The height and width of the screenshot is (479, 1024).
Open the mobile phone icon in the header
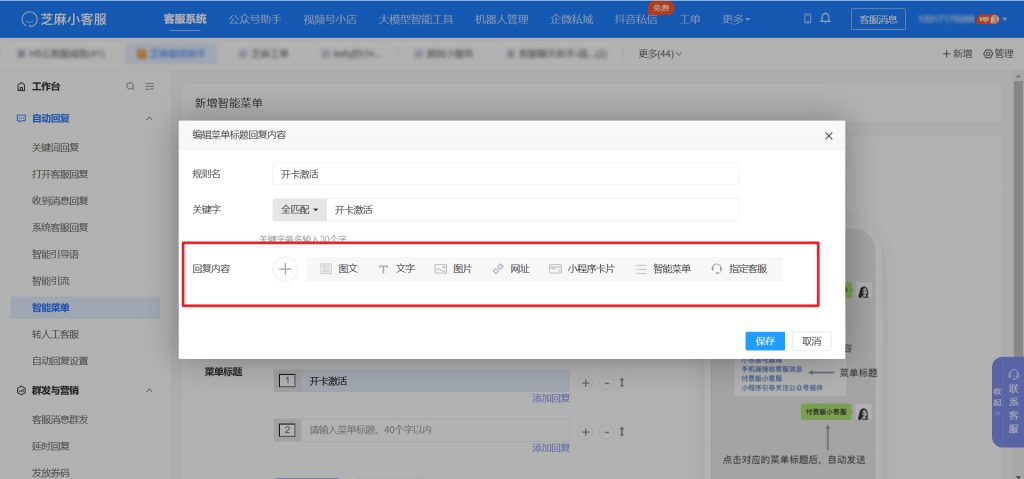pos(807,18)
